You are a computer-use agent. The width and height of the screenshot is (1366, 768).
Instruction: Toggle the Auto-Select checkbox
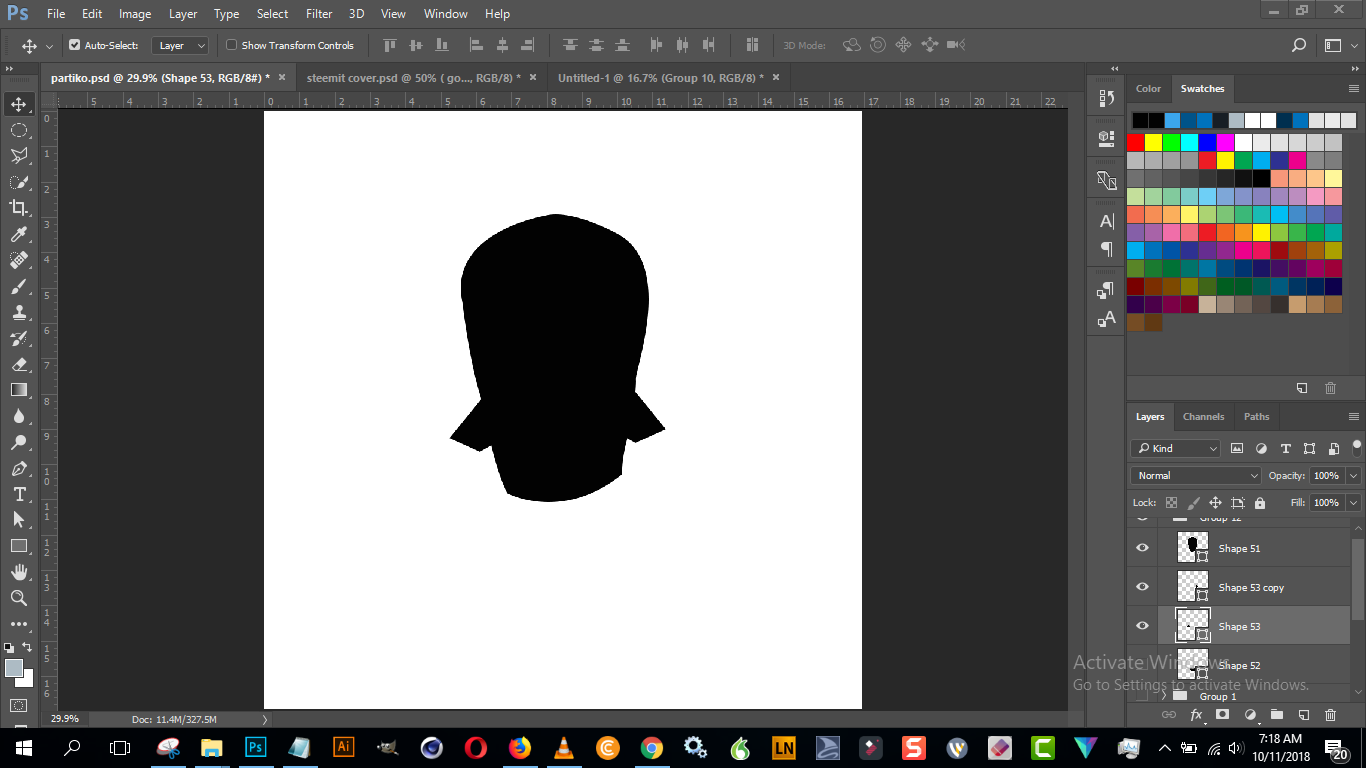tap(74, 45)
